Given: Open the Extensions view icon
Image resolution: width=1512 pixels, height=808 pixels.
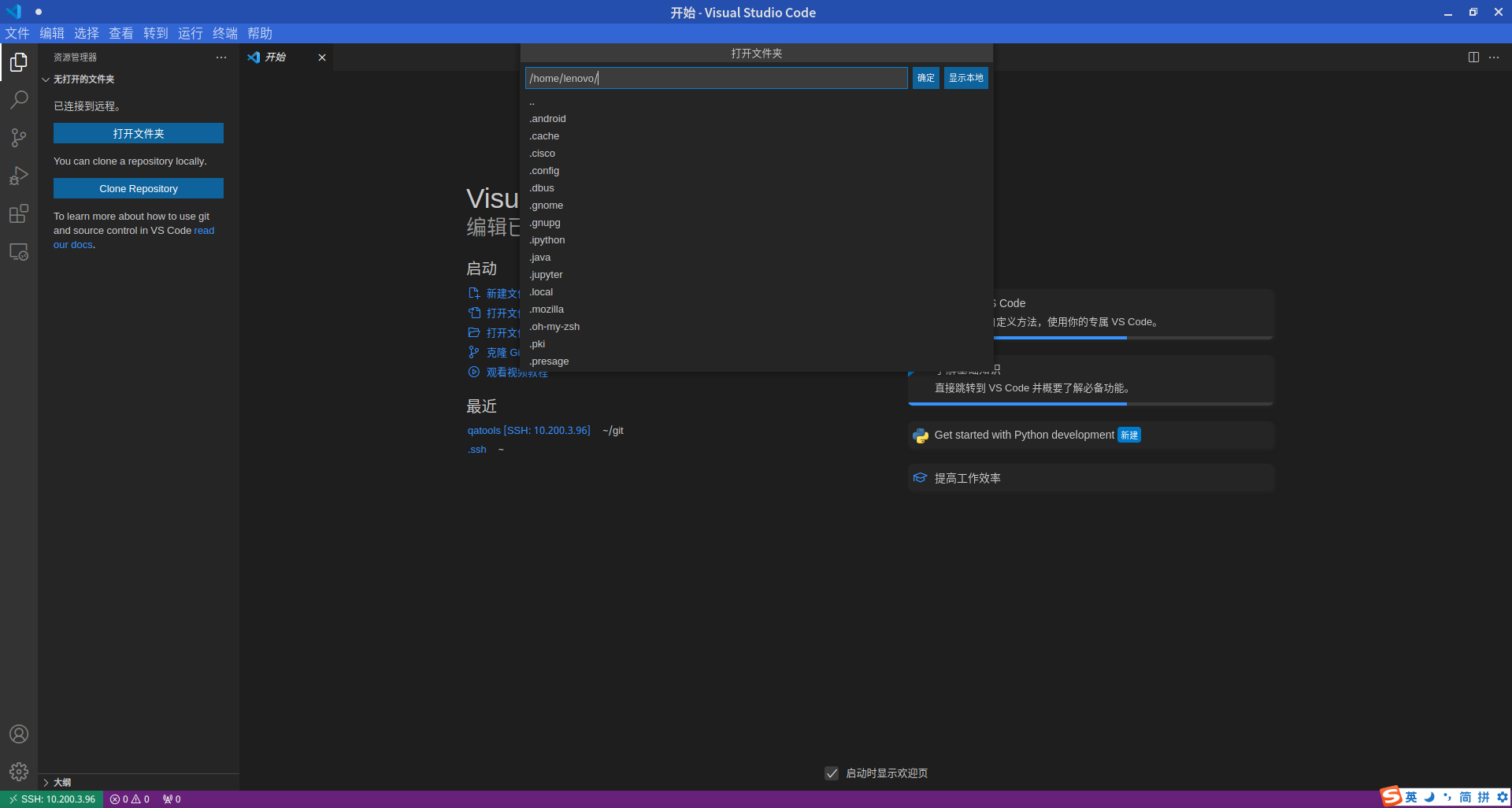Looking at the screenshot, I should point(19,213).
